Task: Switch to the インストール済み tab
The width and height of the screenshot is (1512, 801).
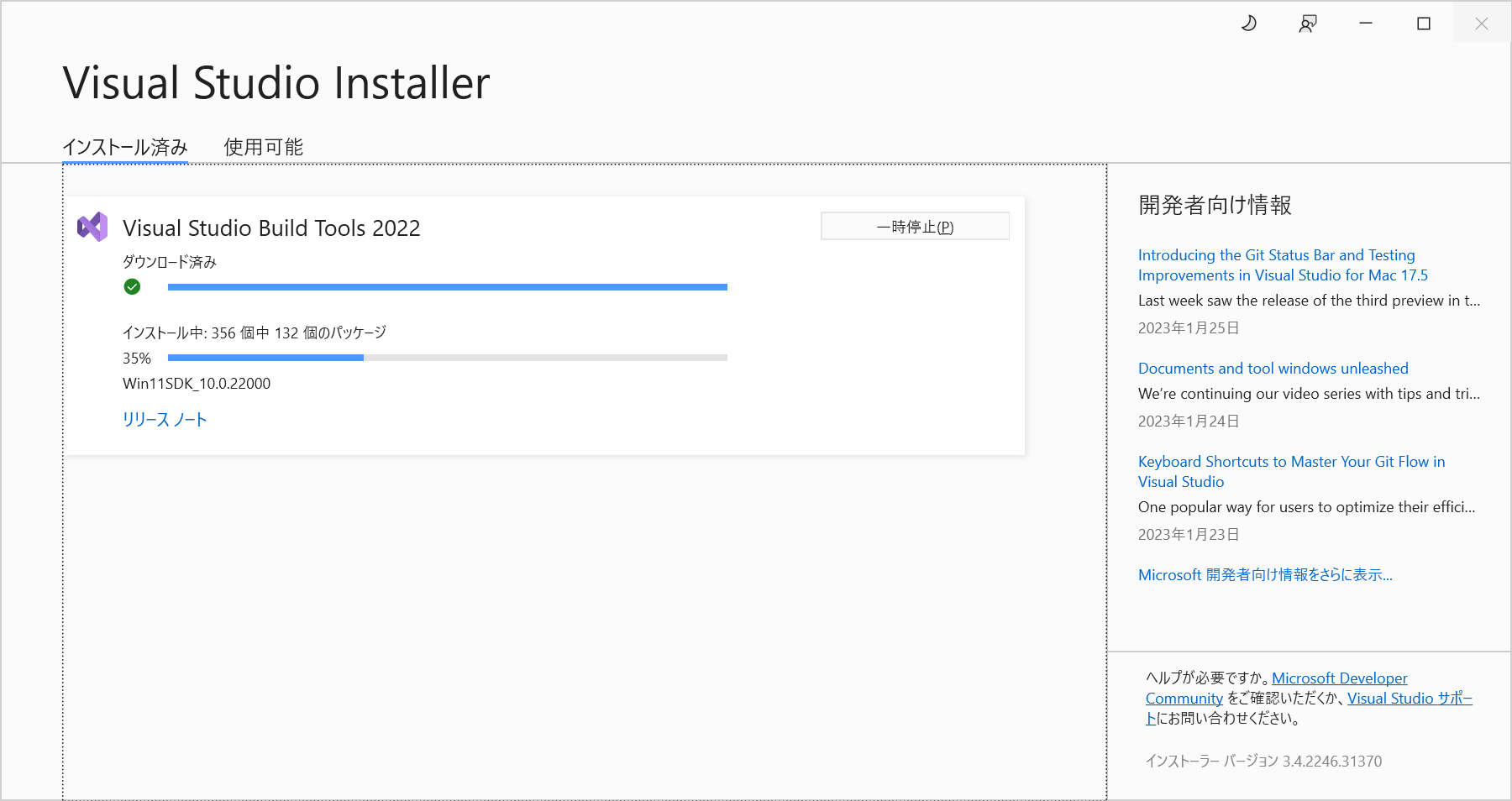Action: pos(125,147)
